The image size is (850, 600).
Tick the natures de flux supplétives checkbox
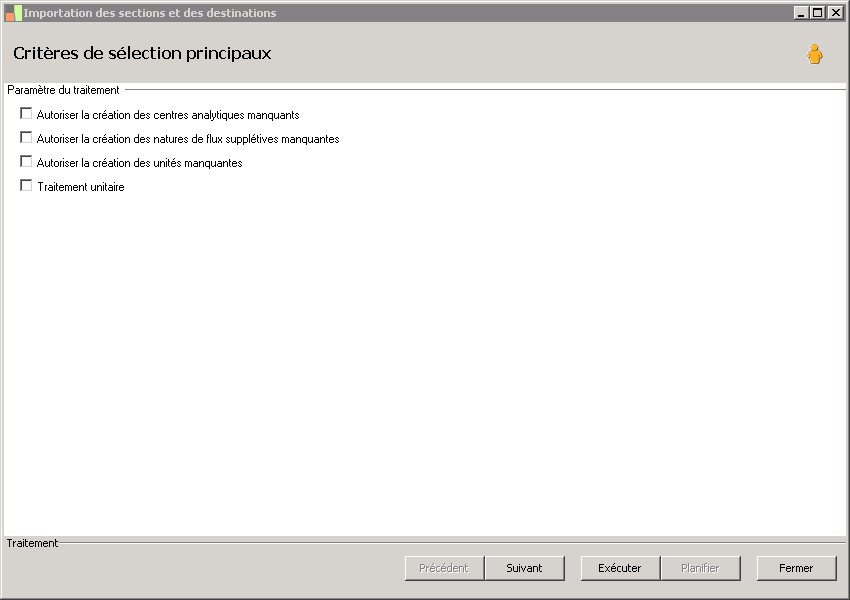pos(26,138)
